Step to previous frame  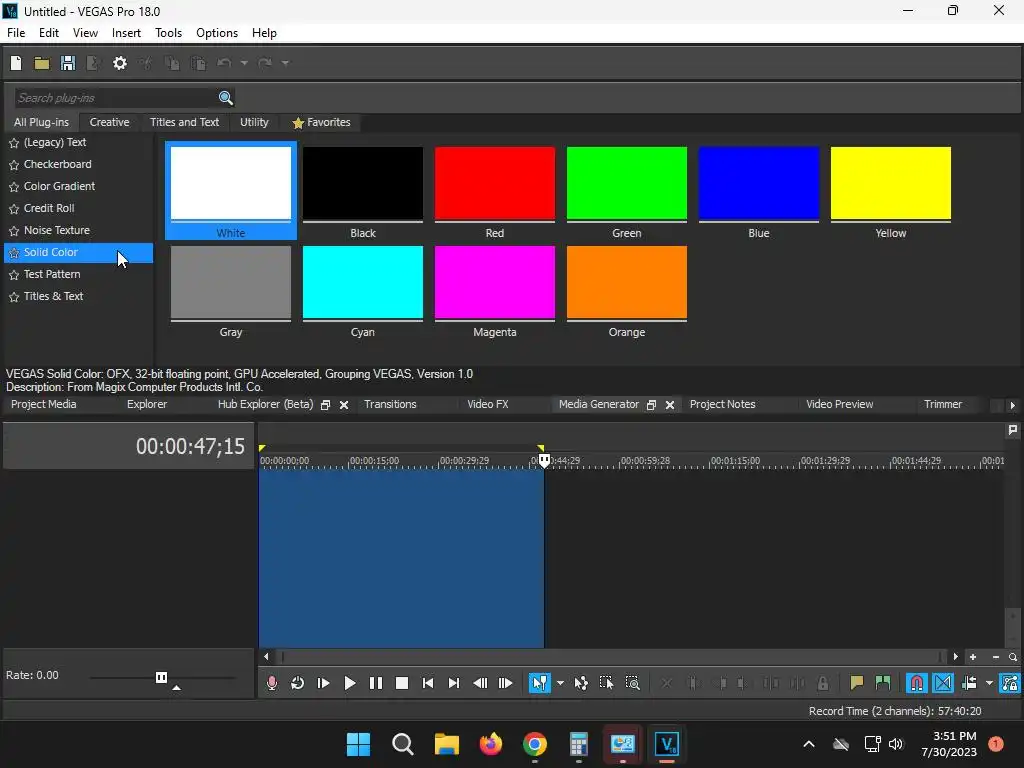[x=480, y=683]
